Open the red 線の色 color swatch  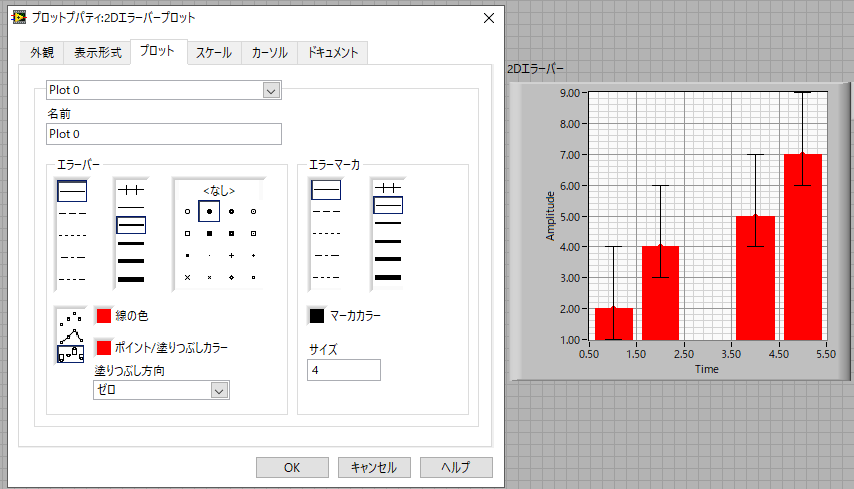(102, 316)
